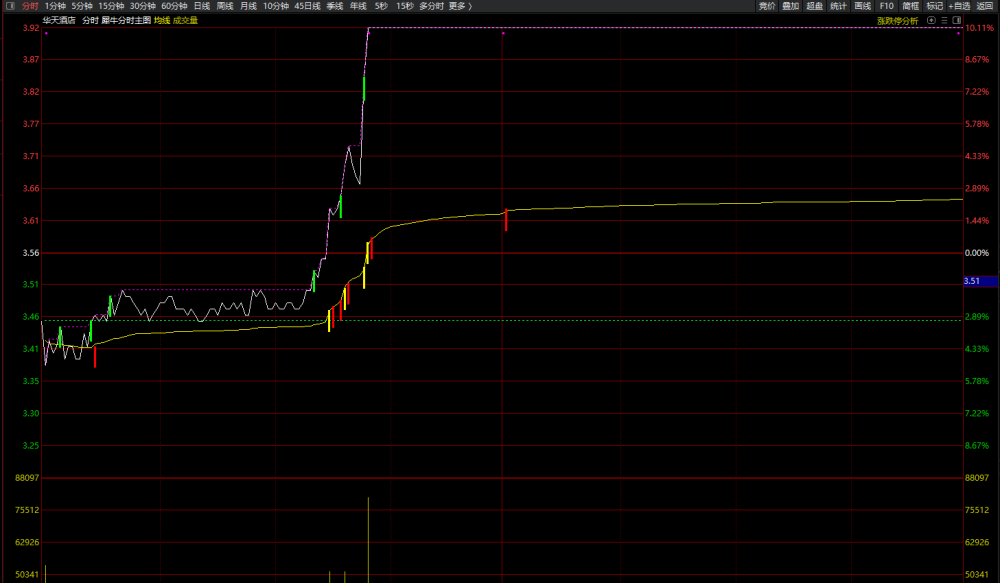Image resolution: width=1000 pixels, height=583 pixels.
Task: Toggle the right side panel icon
Action: coord(957,20)
